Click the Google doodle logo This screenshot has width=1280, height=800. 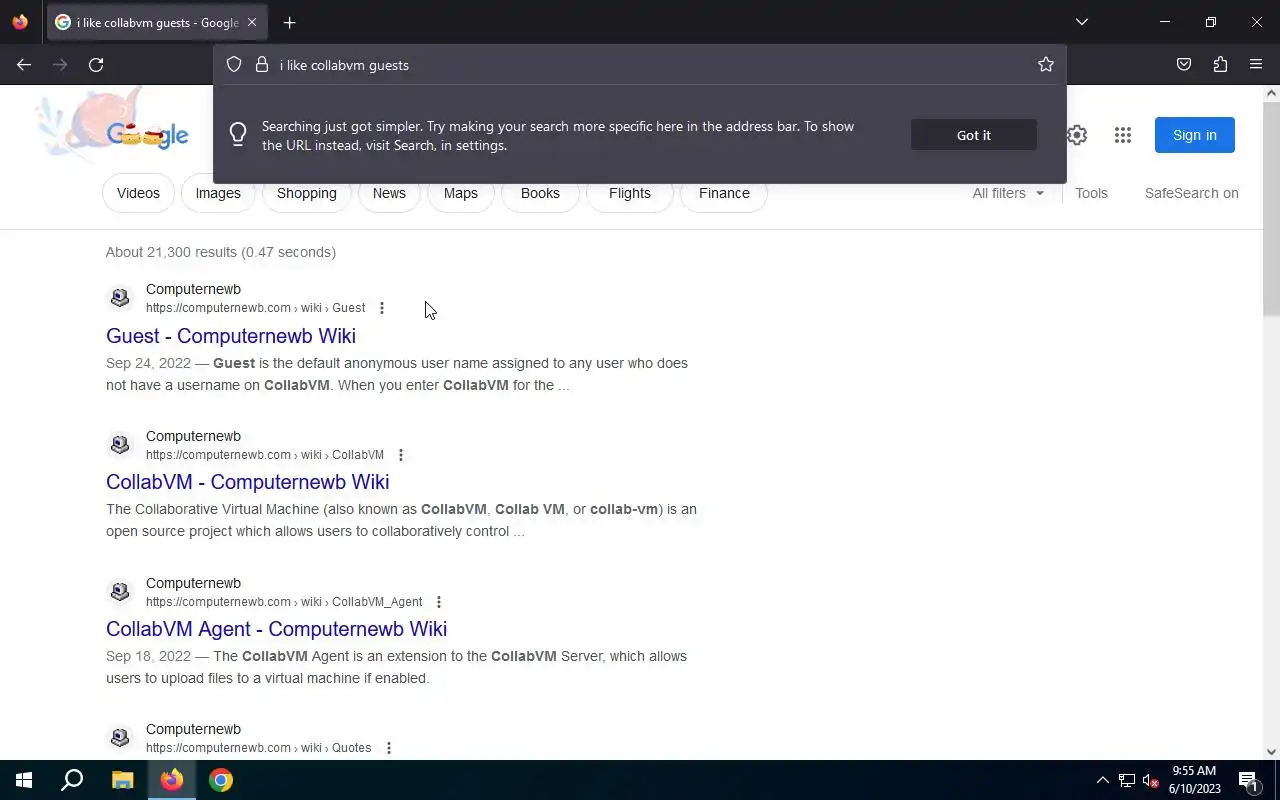(x=112, y=125)
